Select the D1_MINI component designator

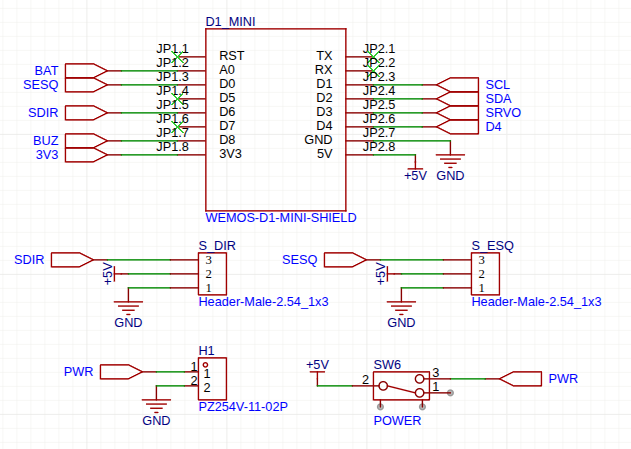click(230, 22)
